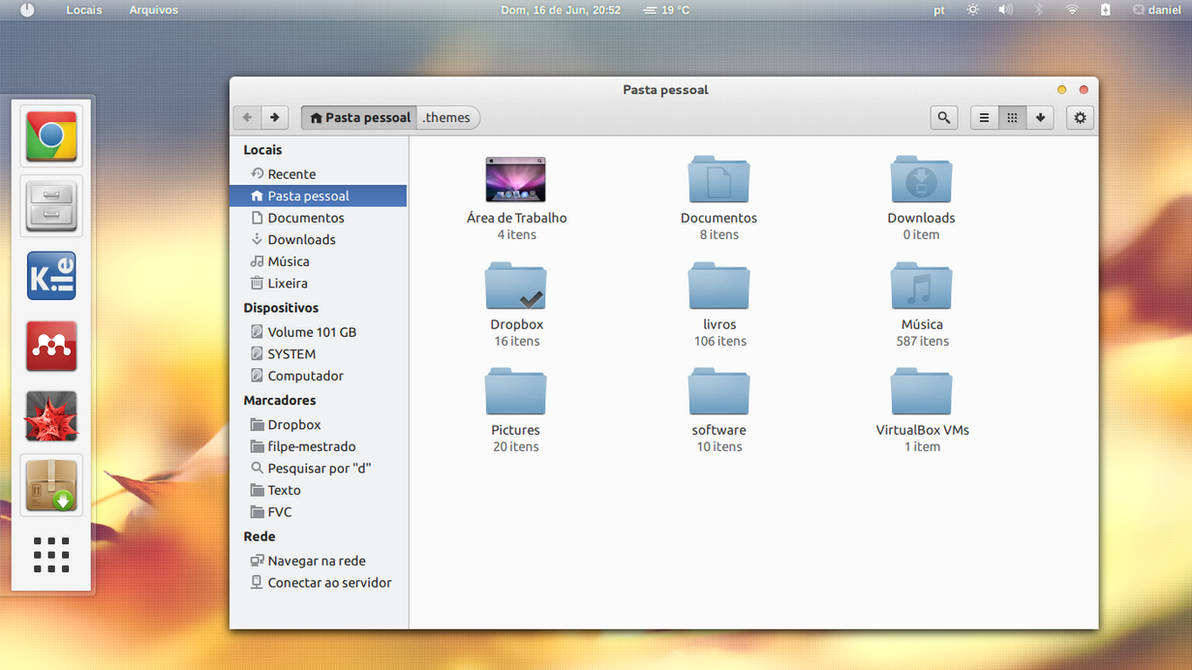Viewport: 1192px width, 670px height.
Task: Open the Dropbox bookmark in sidebar
Action: [318, 424]
